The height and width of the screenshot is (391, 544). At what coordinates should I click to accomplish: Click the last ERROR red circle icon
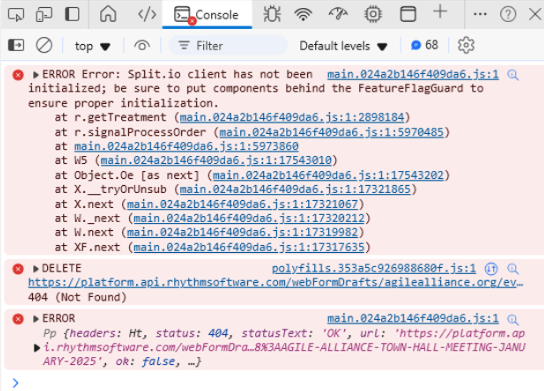(18, 319)
